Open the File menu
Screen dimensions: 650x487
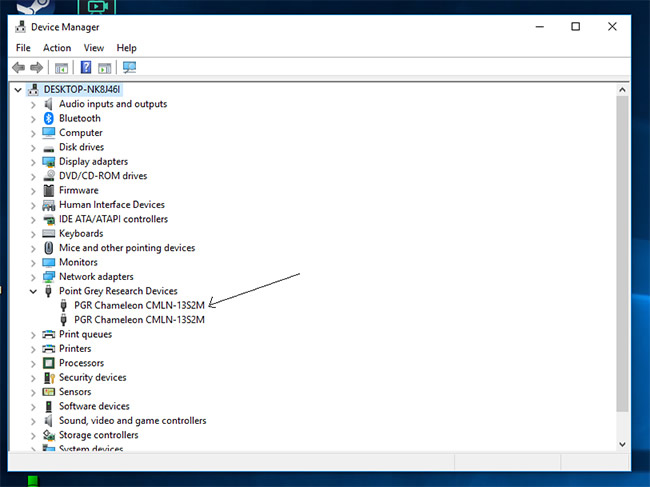pos(23,47)
